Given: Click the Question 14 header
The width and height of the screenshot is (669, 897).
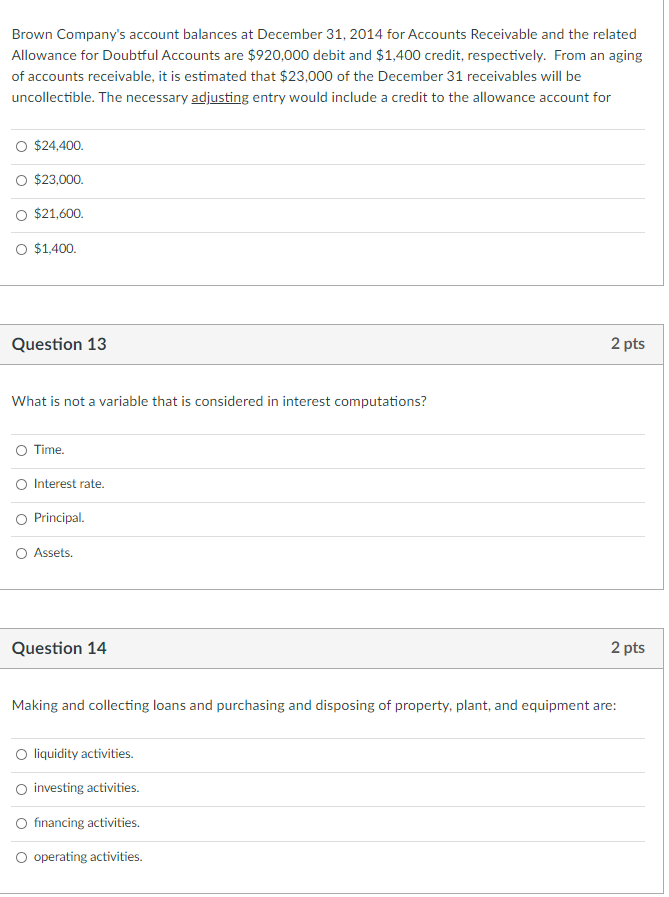Looking at the screenshot, I should pyautogui.click(x=59, y=648).
